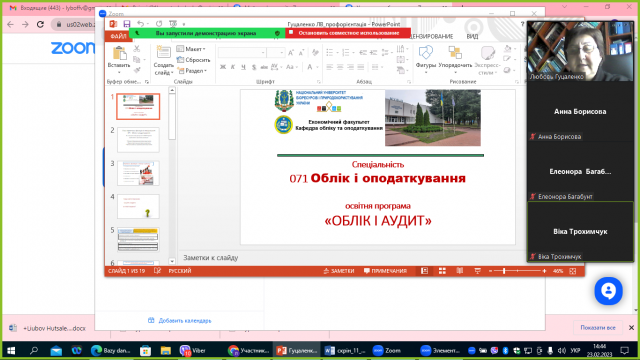Open the ФАЙЛ tab
640x360 pixels.
[118, 36]
